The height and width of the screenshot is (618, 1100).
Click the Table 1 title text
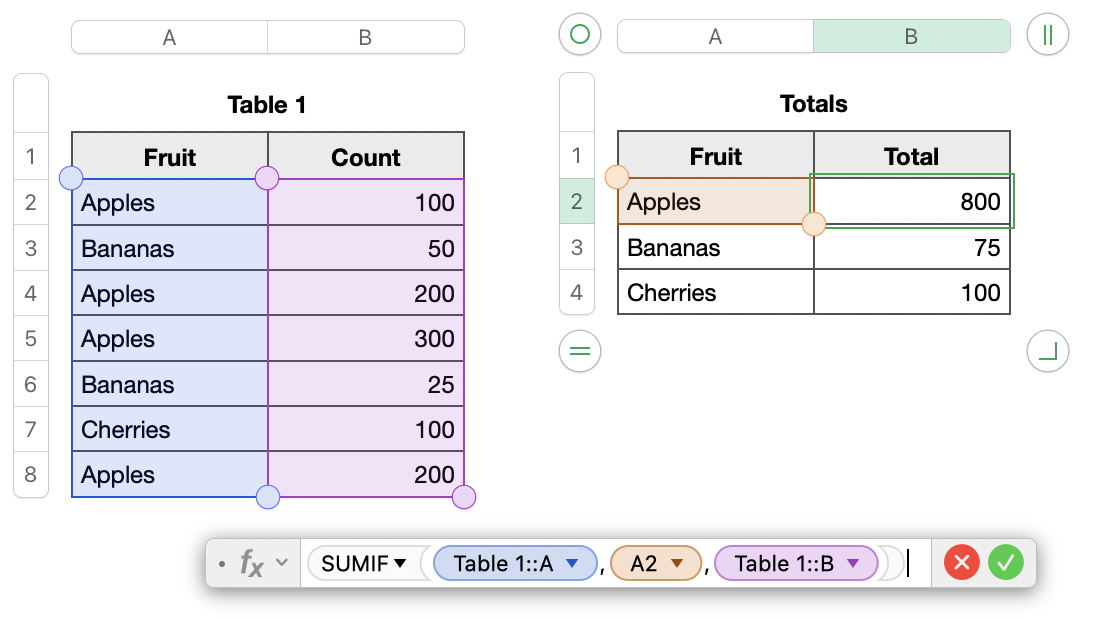267,105
